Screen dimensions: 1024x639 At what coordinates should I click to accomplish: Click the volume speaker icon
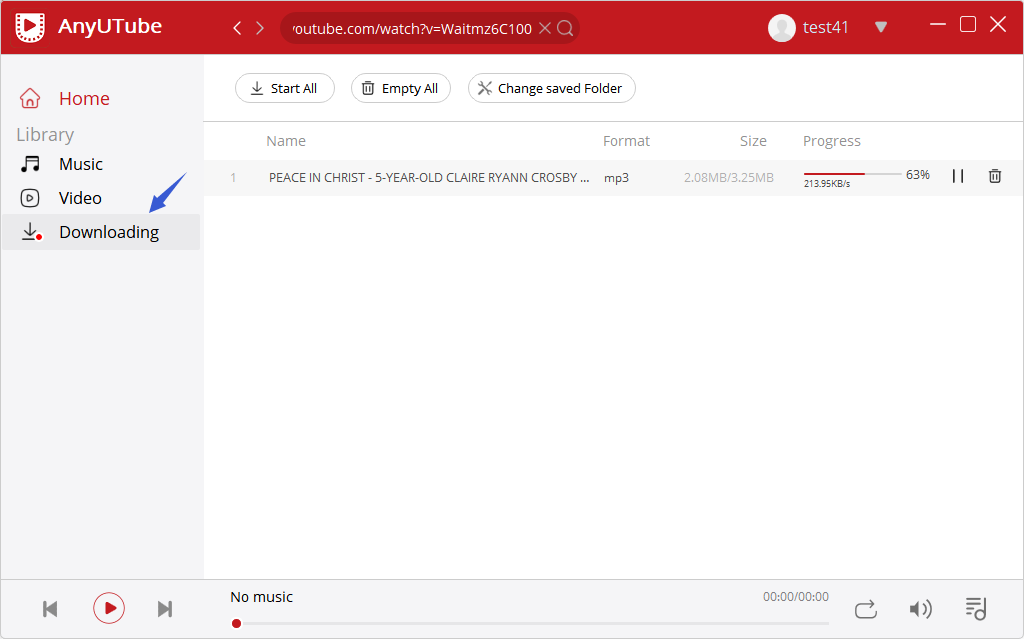(x=921, y=609)
